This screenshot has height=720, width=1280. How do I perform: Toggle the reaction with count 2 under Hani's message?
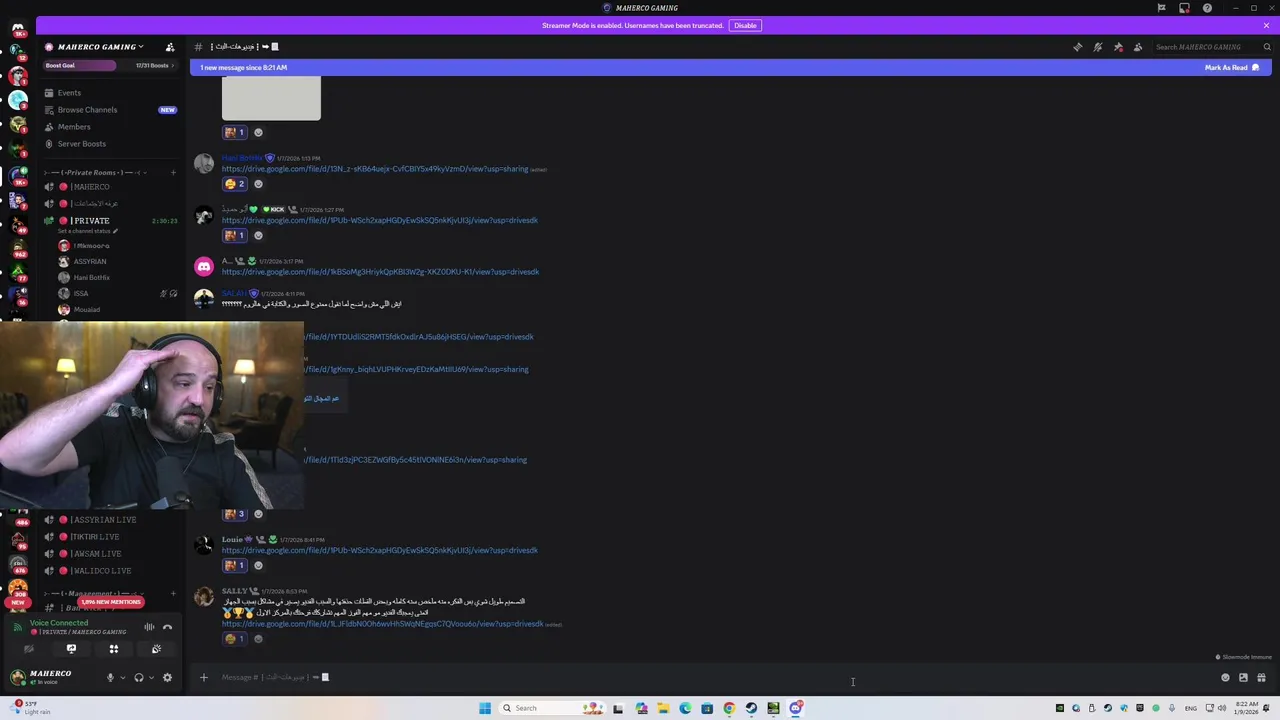point(235,183)
